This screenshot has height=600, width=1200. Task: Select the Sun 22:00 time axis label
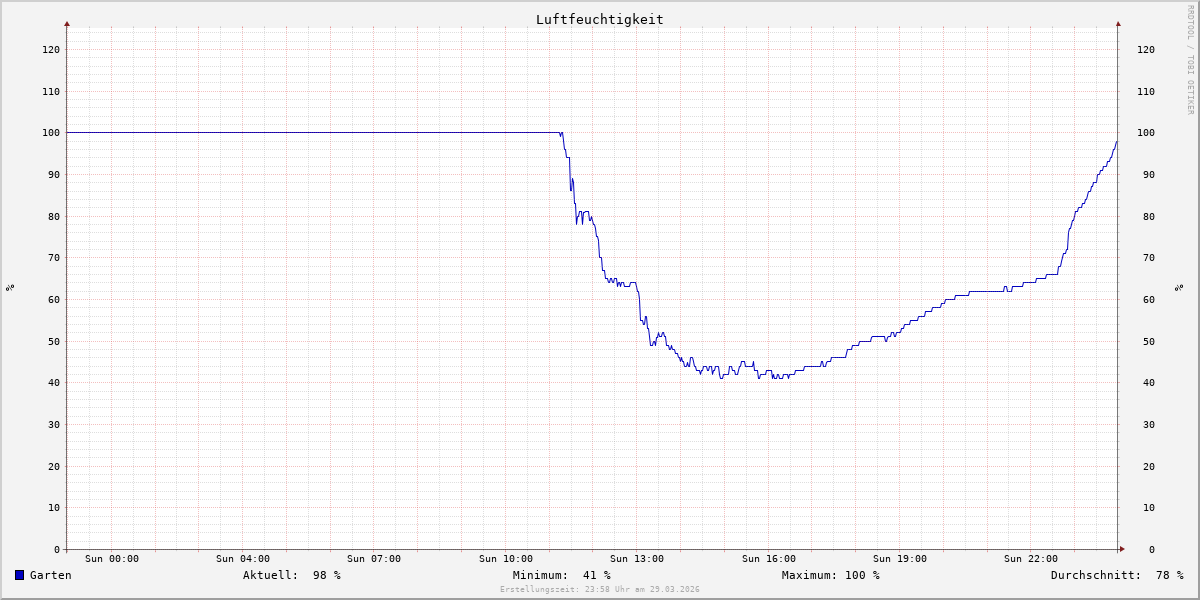(1031, 559)
